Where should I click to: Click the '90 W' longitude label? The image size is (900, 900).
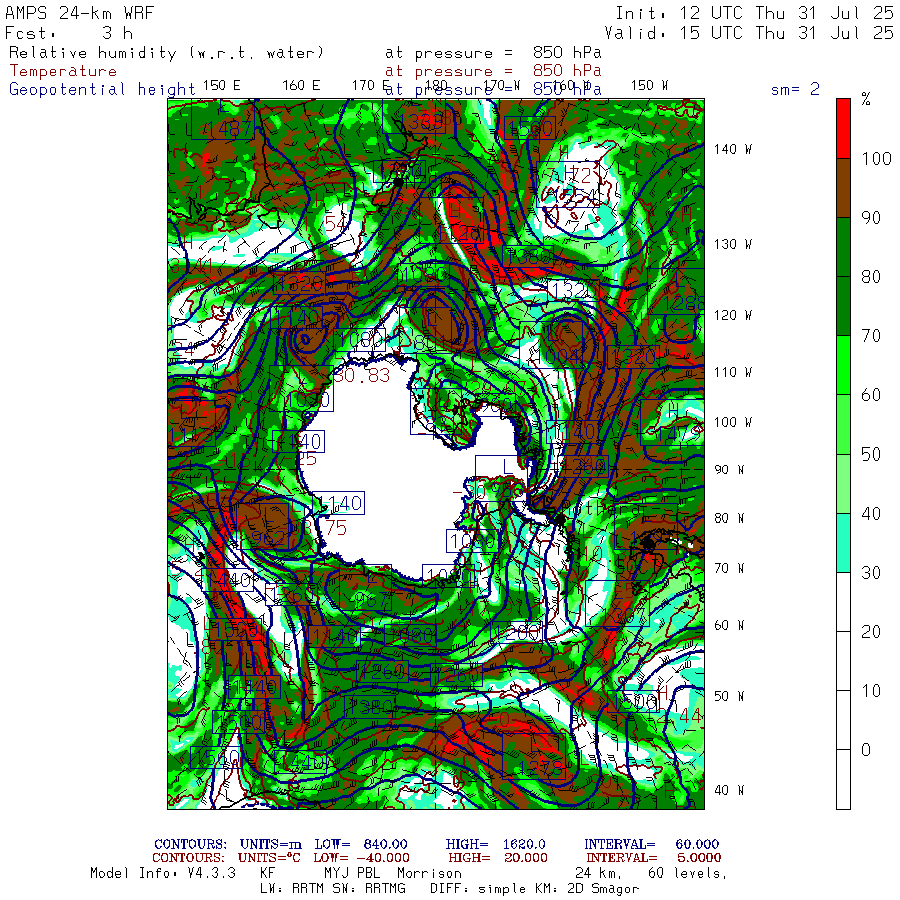click(729, 470)
